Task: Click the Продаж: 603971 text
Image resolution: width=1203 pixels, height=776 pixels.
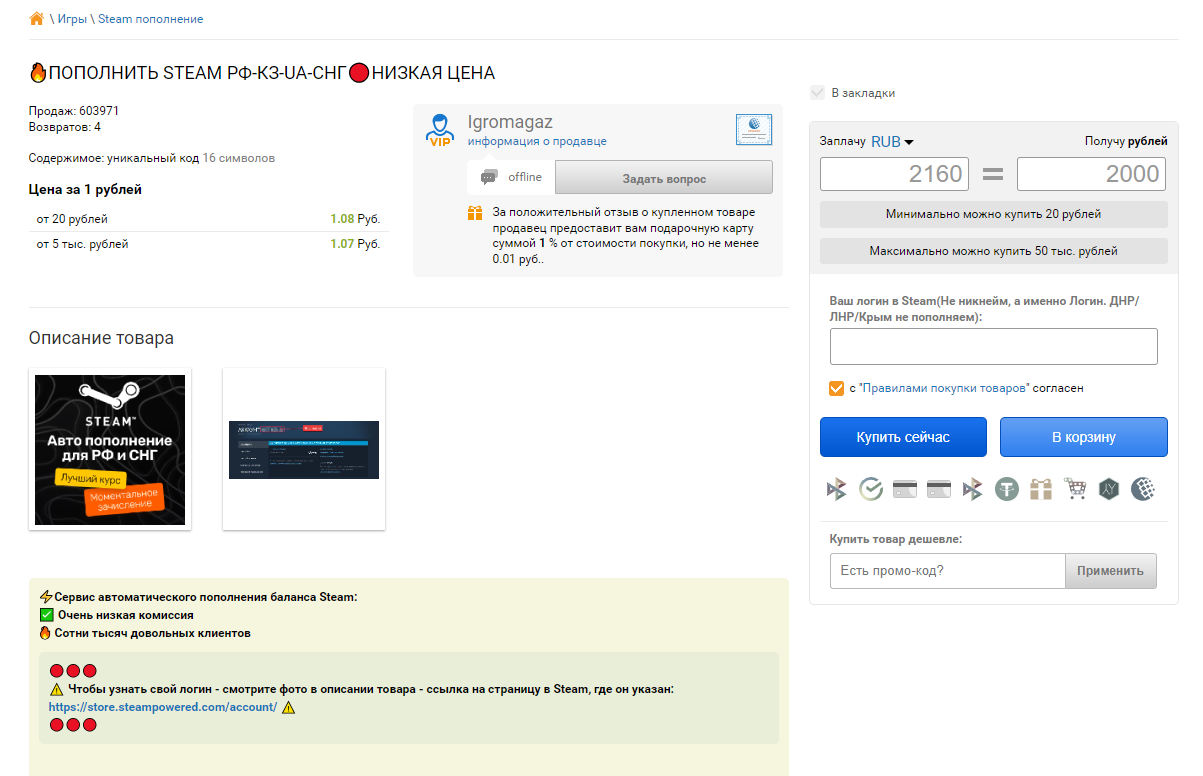Action: click(x=74, y=111)
